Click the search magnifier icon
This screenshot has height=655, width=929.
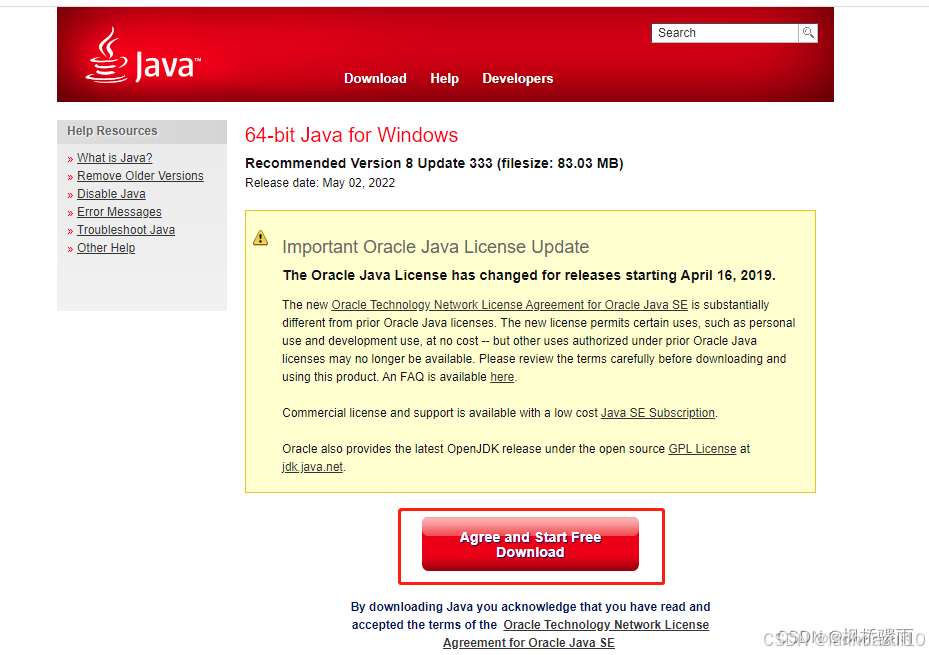[x=808, y=33]
